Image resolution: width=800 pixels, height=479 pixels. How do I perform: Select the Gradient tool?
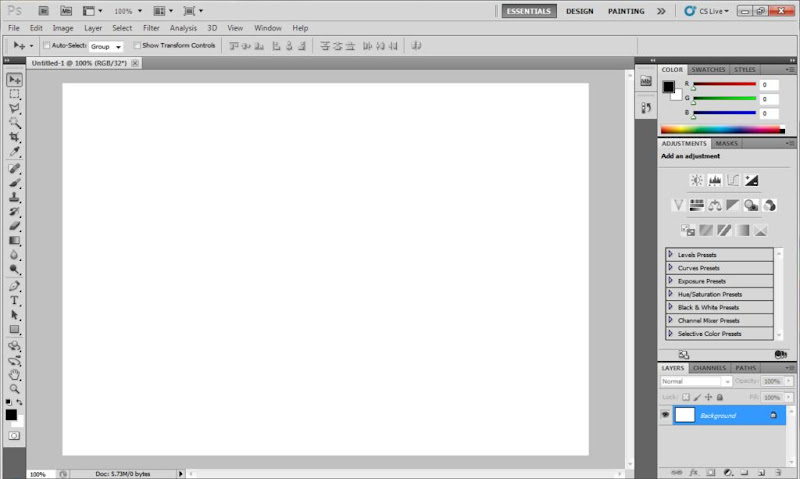click(x=14, y=240)
